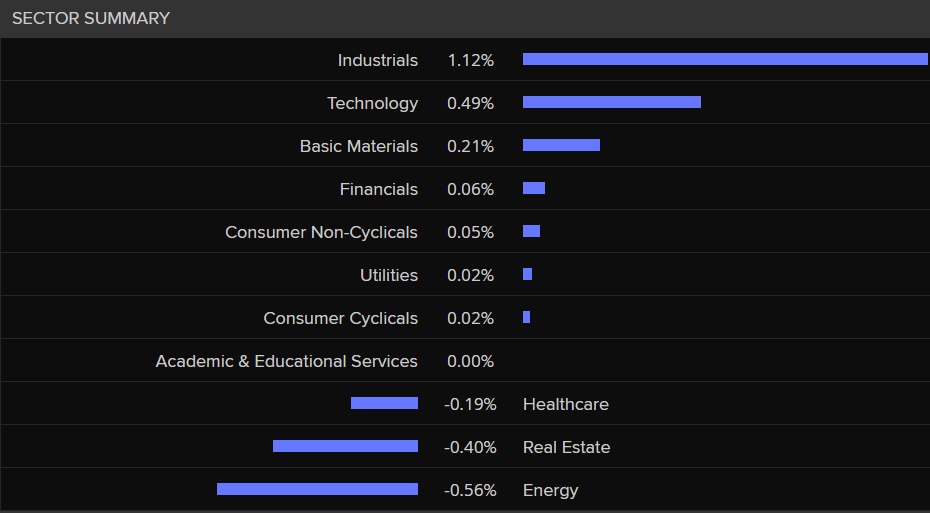Select the Technology sector row
The height and width of the screenshot is (513, 930).
click(372, 103)
